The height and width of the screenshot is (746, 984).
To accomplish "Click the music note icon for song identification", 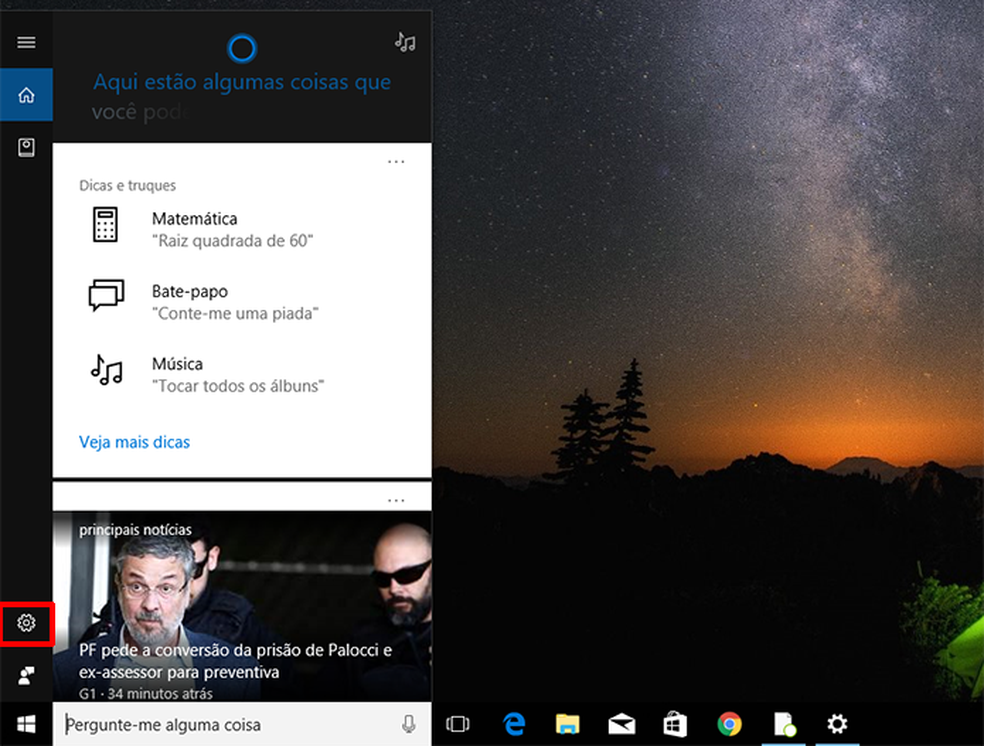I will coord(405,42).
